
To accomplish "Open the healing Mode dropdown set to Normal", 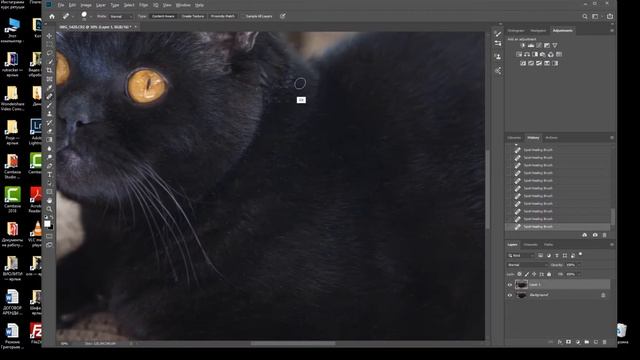I will tap(121, 16).
